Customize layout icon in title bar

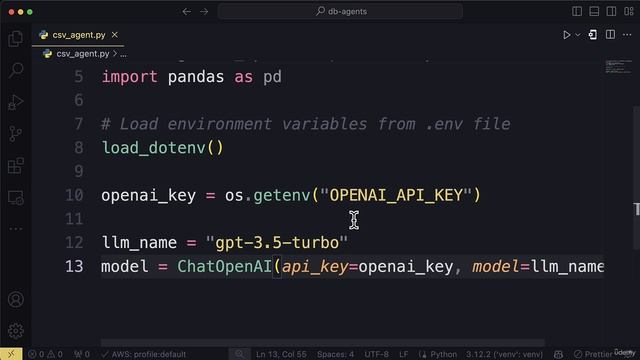click(x=629, y=11)
